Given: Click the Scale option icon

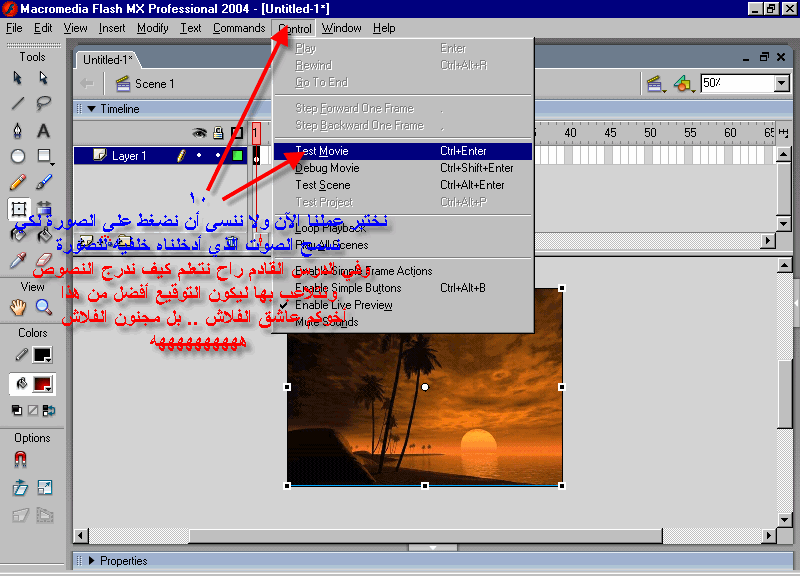Looking at the screenshot, I should pos(45,488).
